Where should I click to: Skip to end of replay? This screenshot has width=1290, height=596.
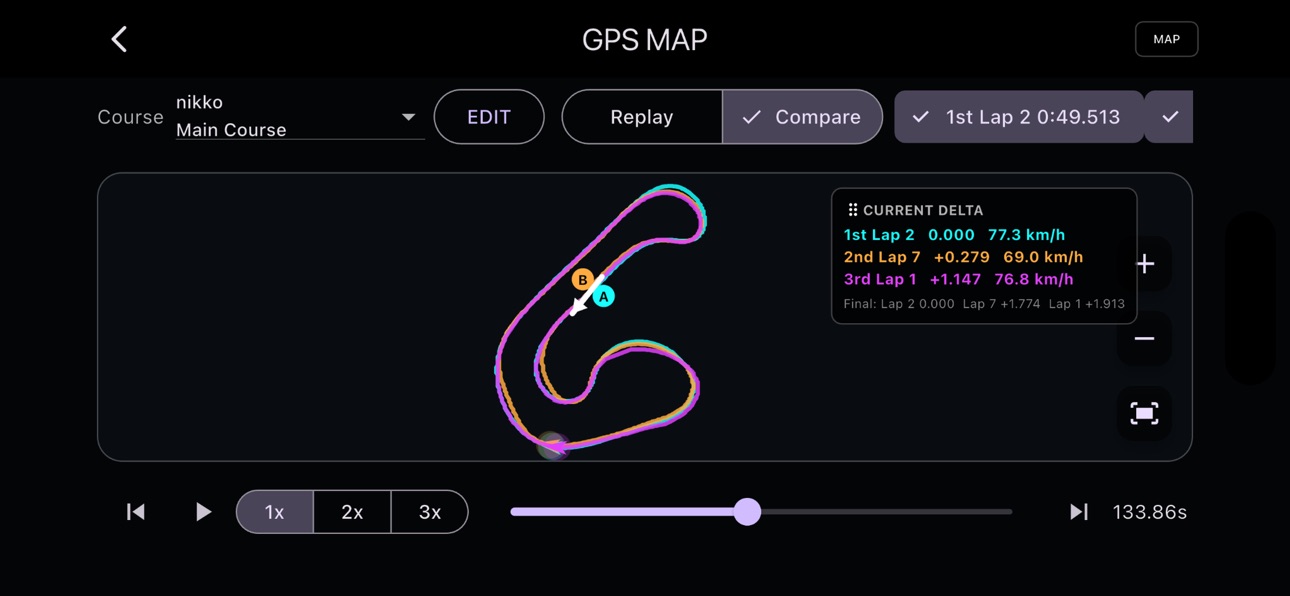[x=1078, y=512]
